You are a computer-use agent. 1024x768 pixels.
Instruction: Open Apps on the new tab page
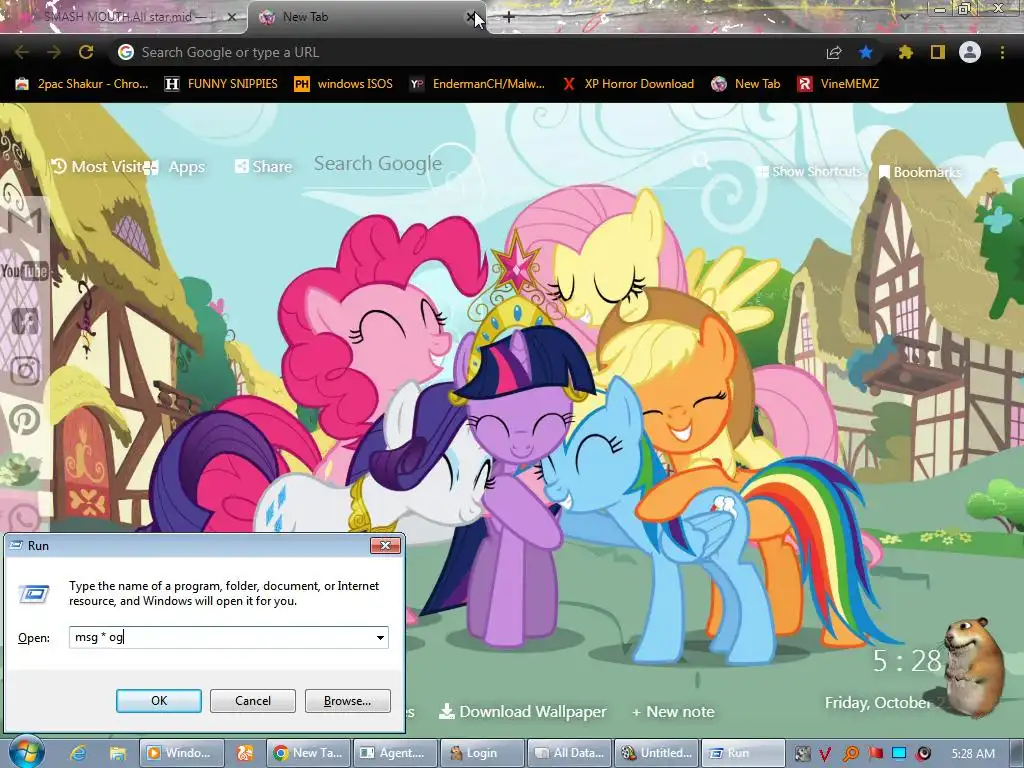(x=174, y=167)
